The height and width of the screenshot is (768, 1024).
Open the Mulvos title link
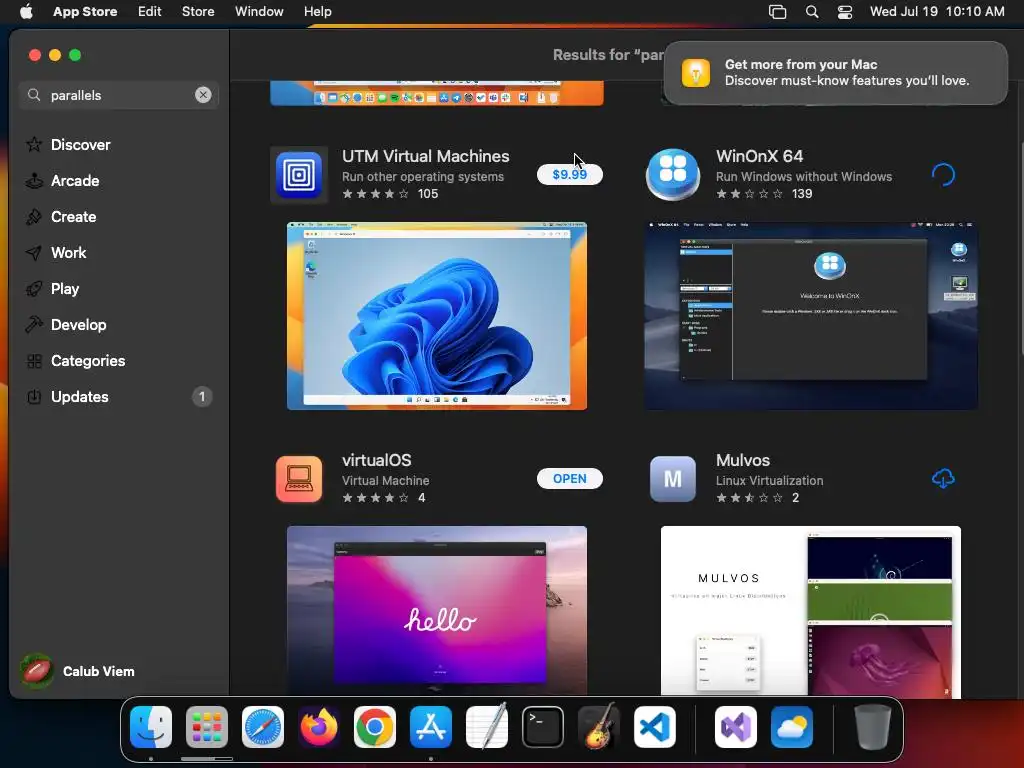743,460
